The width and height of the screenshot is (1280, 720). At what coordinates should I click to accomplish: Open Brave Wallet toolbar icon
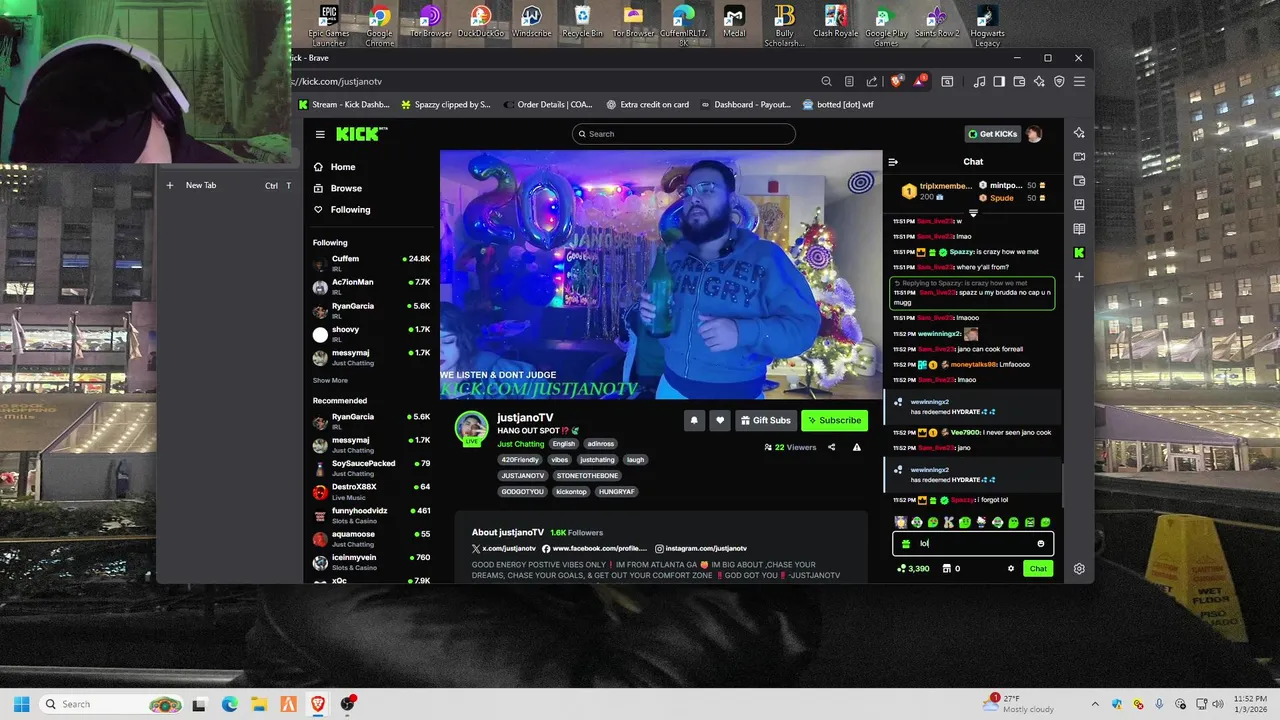pos(1020,82)
